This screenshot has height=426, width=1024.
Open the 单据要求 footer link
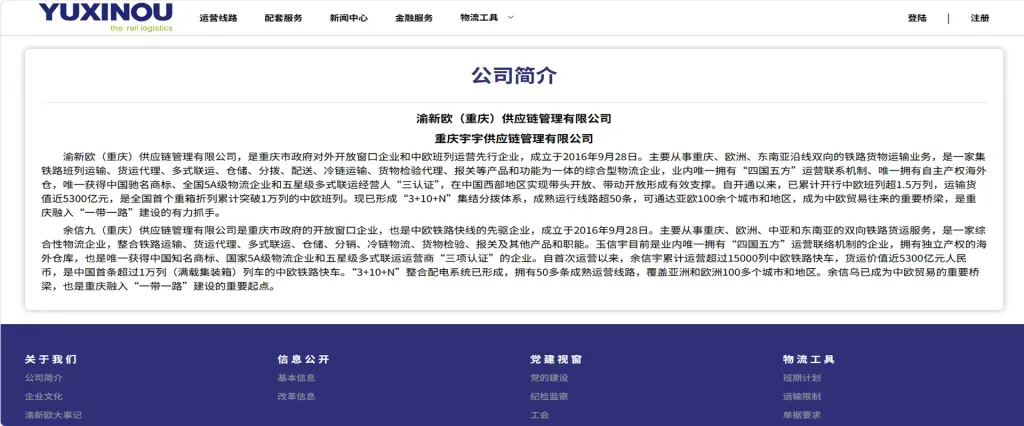(x=801, y=415)
